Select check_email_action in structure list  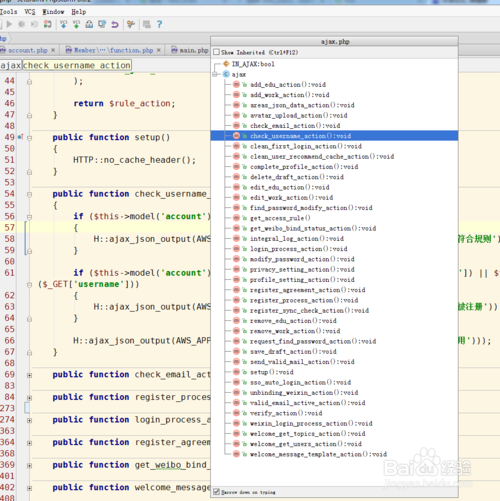tap(295, 125)
